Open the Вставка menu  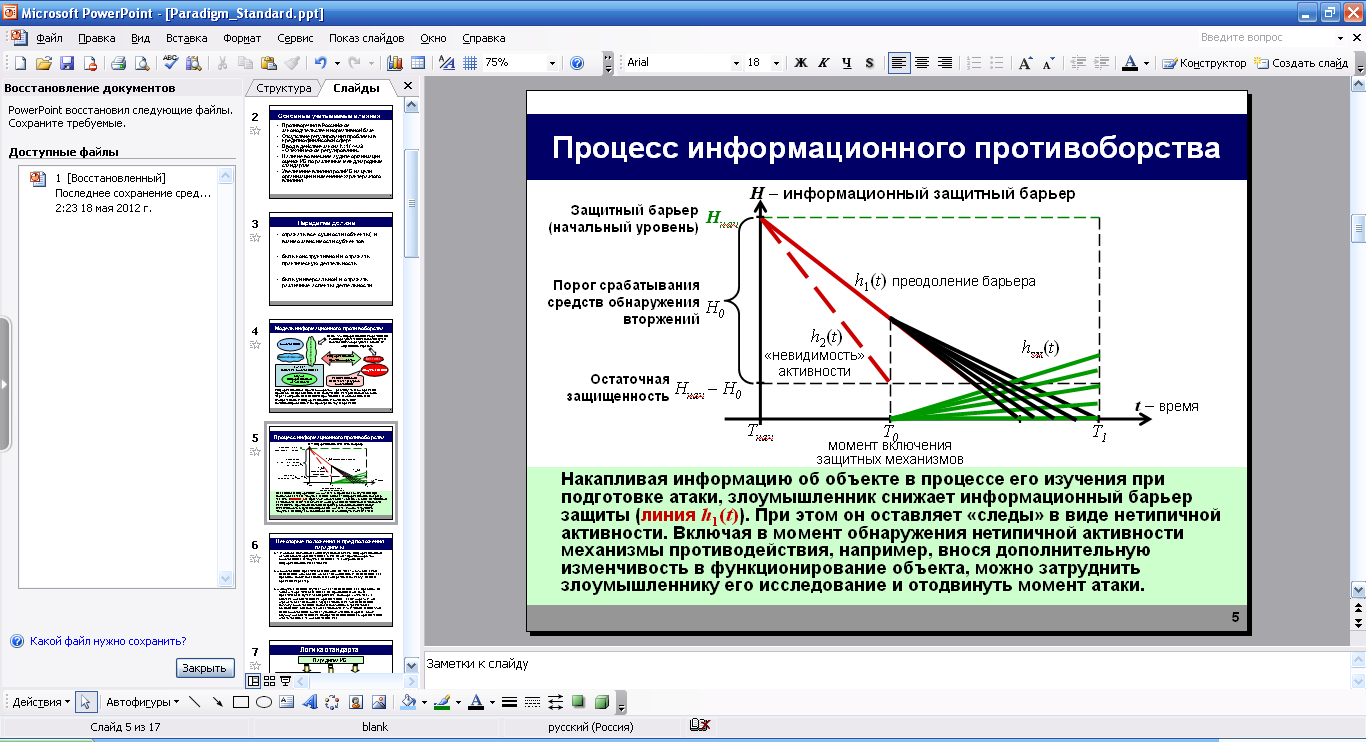point(186,38)
